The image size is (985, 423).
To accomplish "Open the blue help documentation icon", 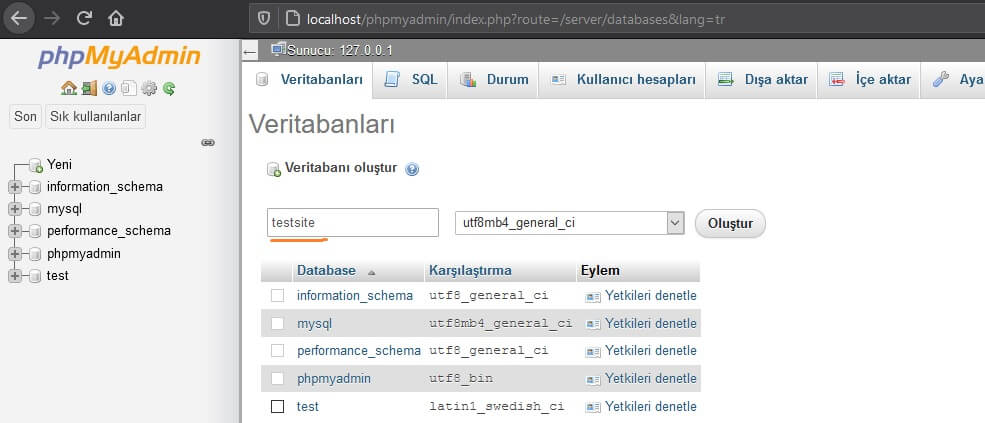I will tap(109, 89).
